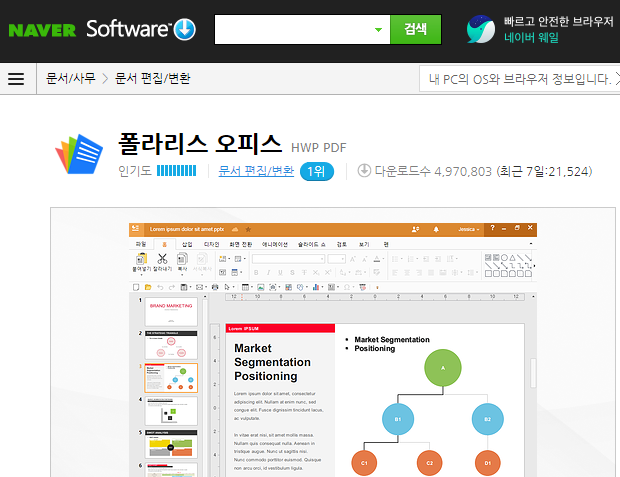
Task: Open the 문서 편집/변환 category link
Action: click(x=256, y=171)
